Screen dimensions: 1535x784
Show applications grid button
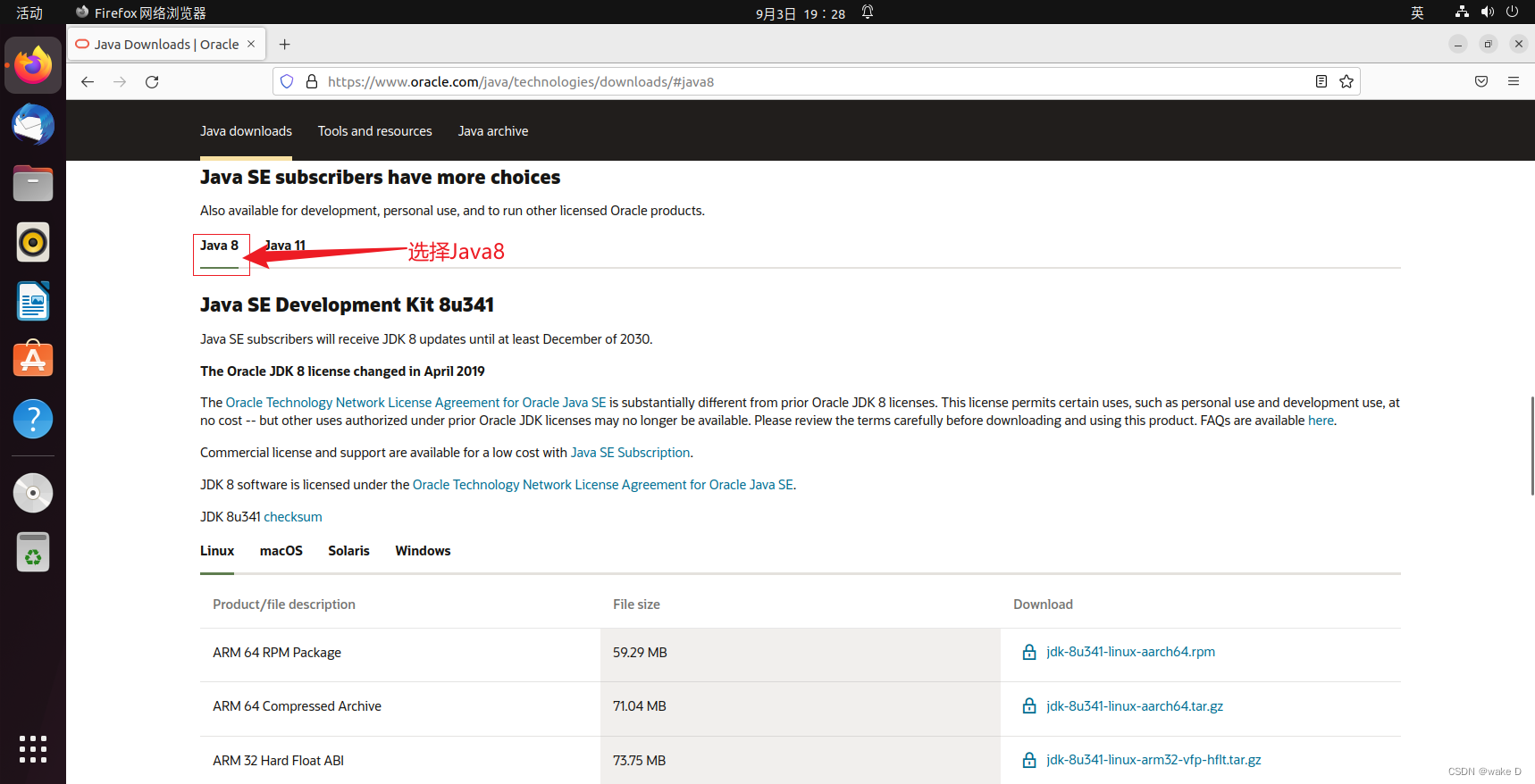[33, 749]
